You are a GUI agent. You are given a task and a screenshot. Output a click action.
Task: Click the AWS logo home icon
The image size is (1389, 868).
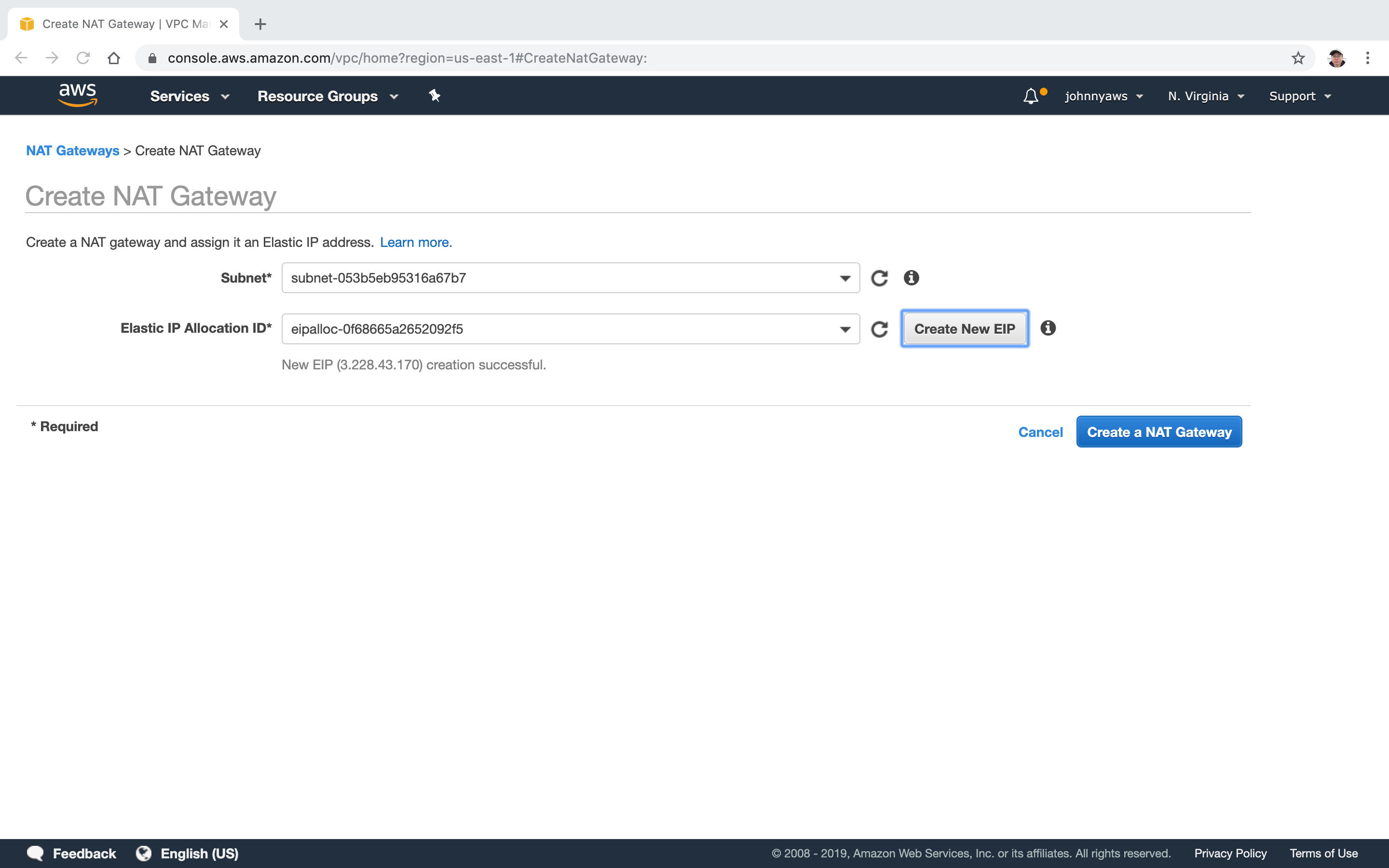click(78, 95)
